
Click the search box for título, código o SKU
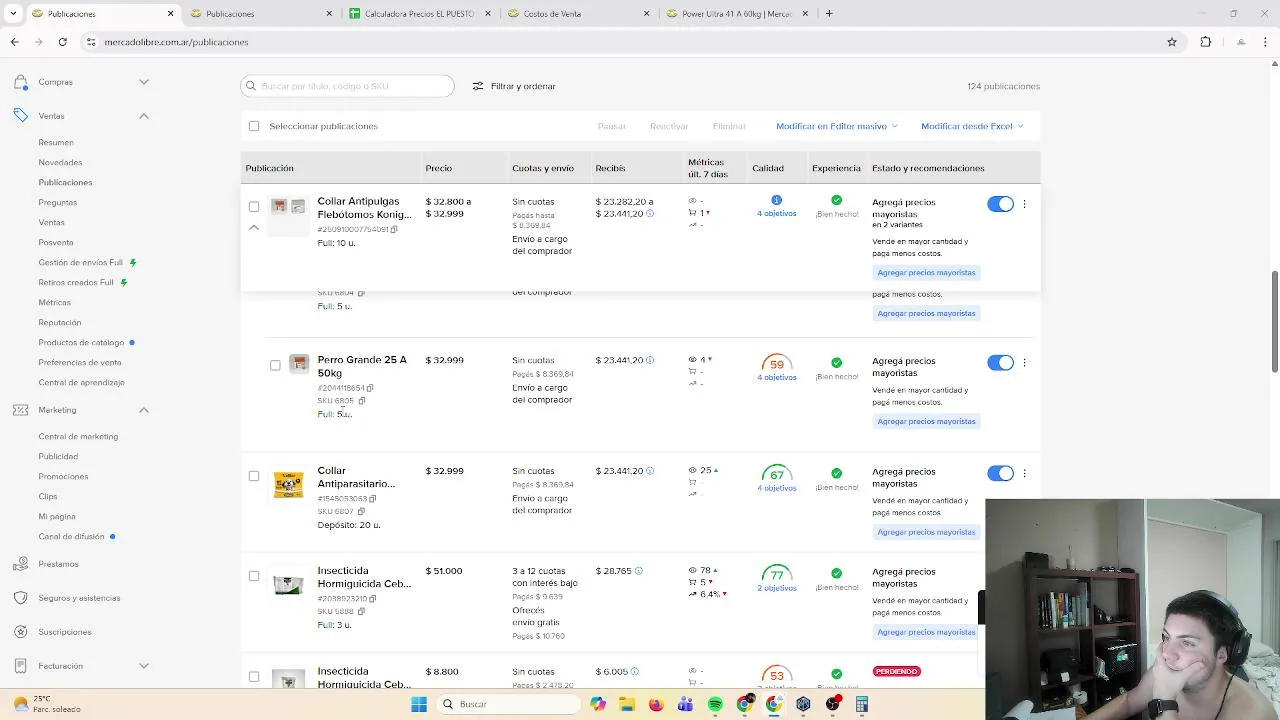point(347,86)
